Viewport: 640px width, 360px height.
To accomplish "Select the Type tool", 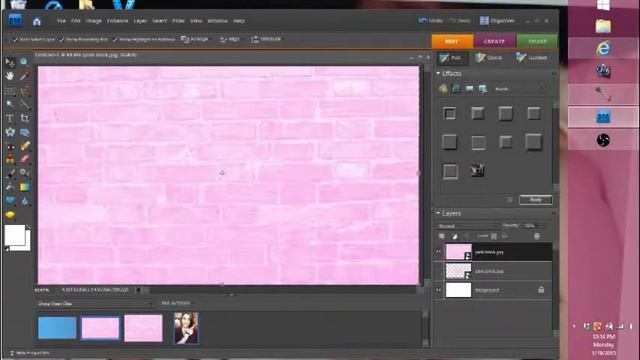I will point(10,118).
